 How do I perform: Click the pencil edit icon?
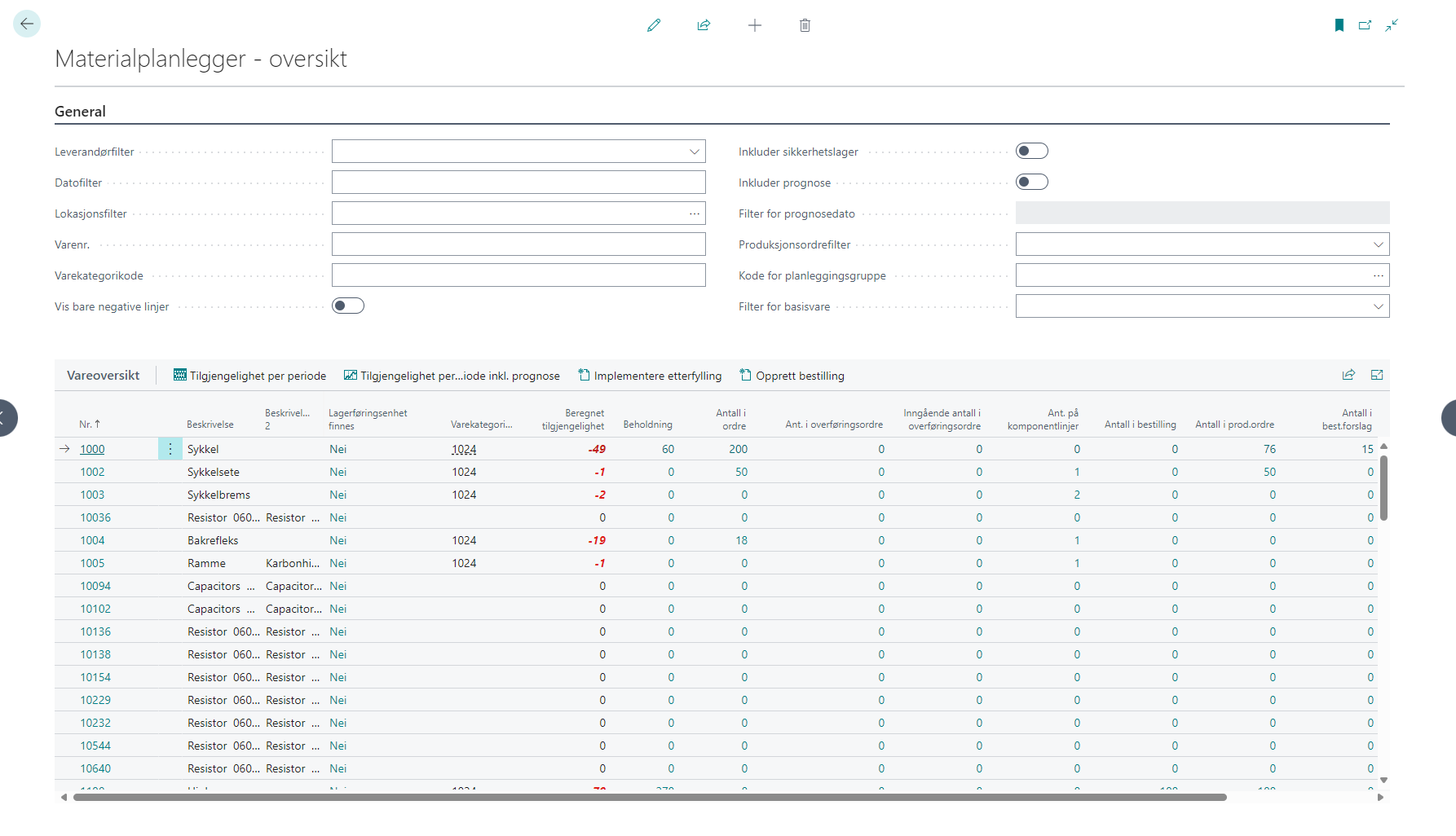[x=654, y=25]
